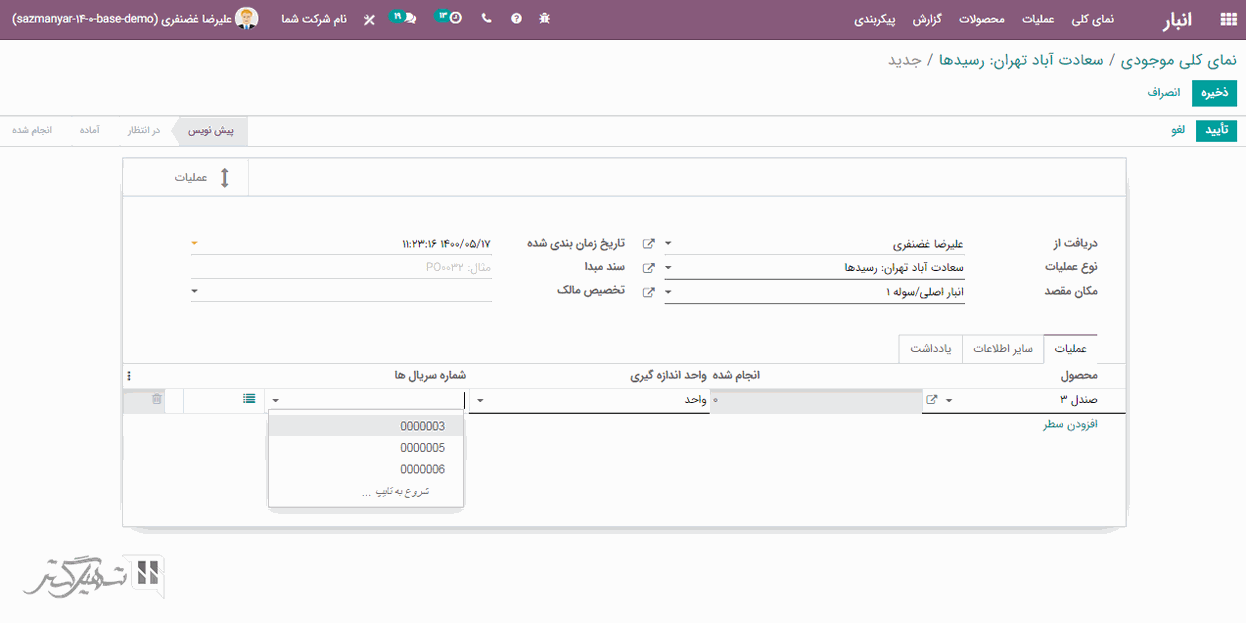Click افزودن سطر add line link
The width and height of the screenshot is (1246, 623).
[x=1071, y=424]
